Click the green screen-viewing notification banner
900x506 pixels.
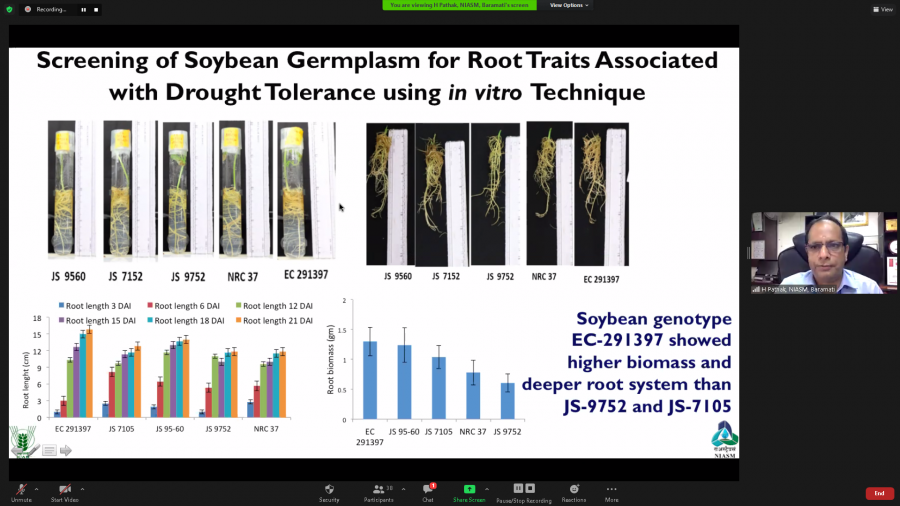pos(459,5)
